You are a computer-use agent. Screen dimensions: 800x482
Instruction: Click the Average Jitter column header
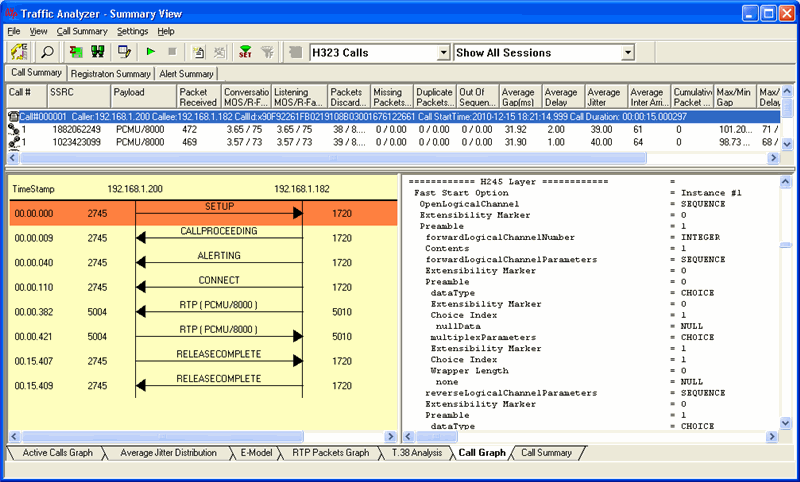(606, 97)
